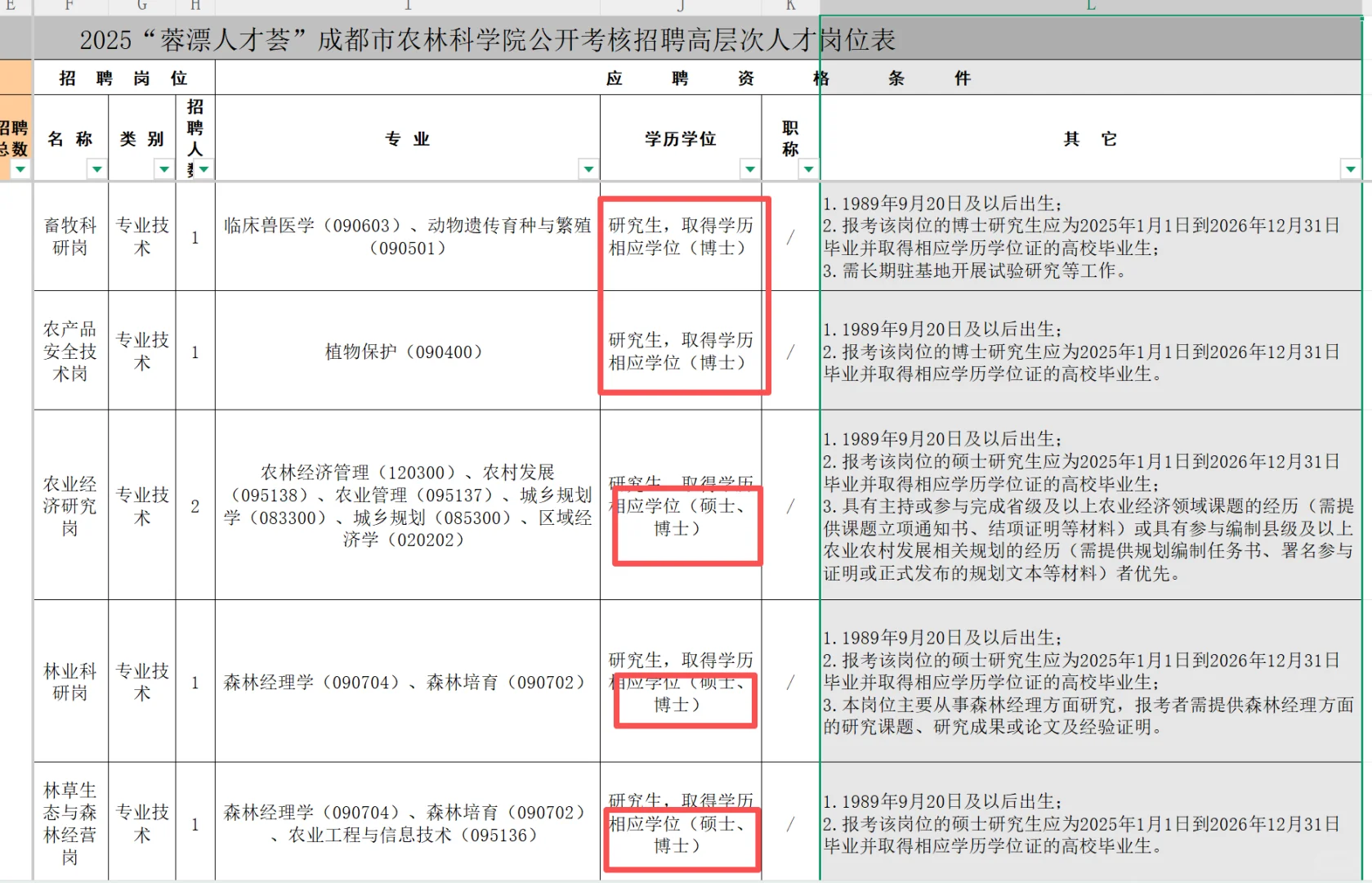This screenshot has height=883, width=1372.
Task: Open the 招聘人数 column filter dropdown
Action: pos(204,169)
